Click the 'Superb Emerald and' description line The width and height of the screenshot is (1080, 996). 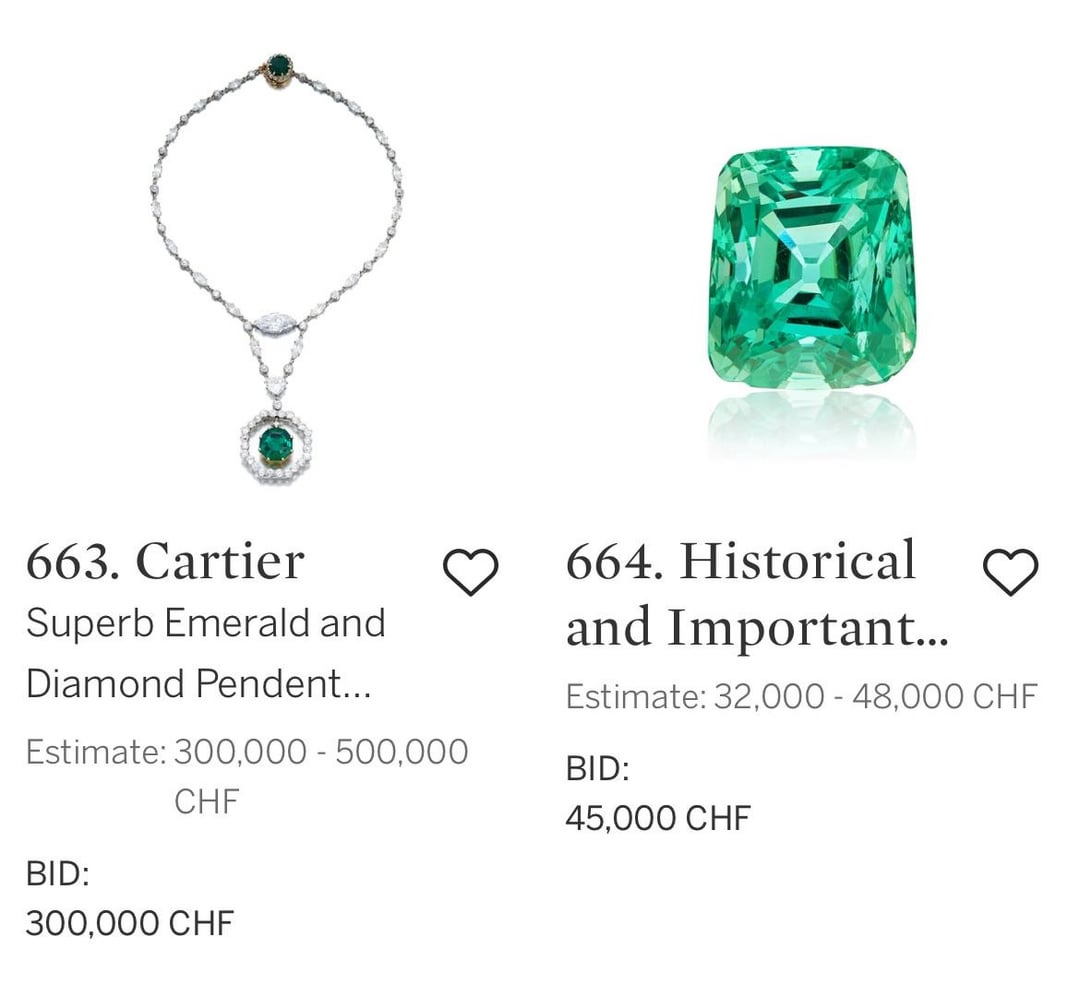[x=205, y=623]
